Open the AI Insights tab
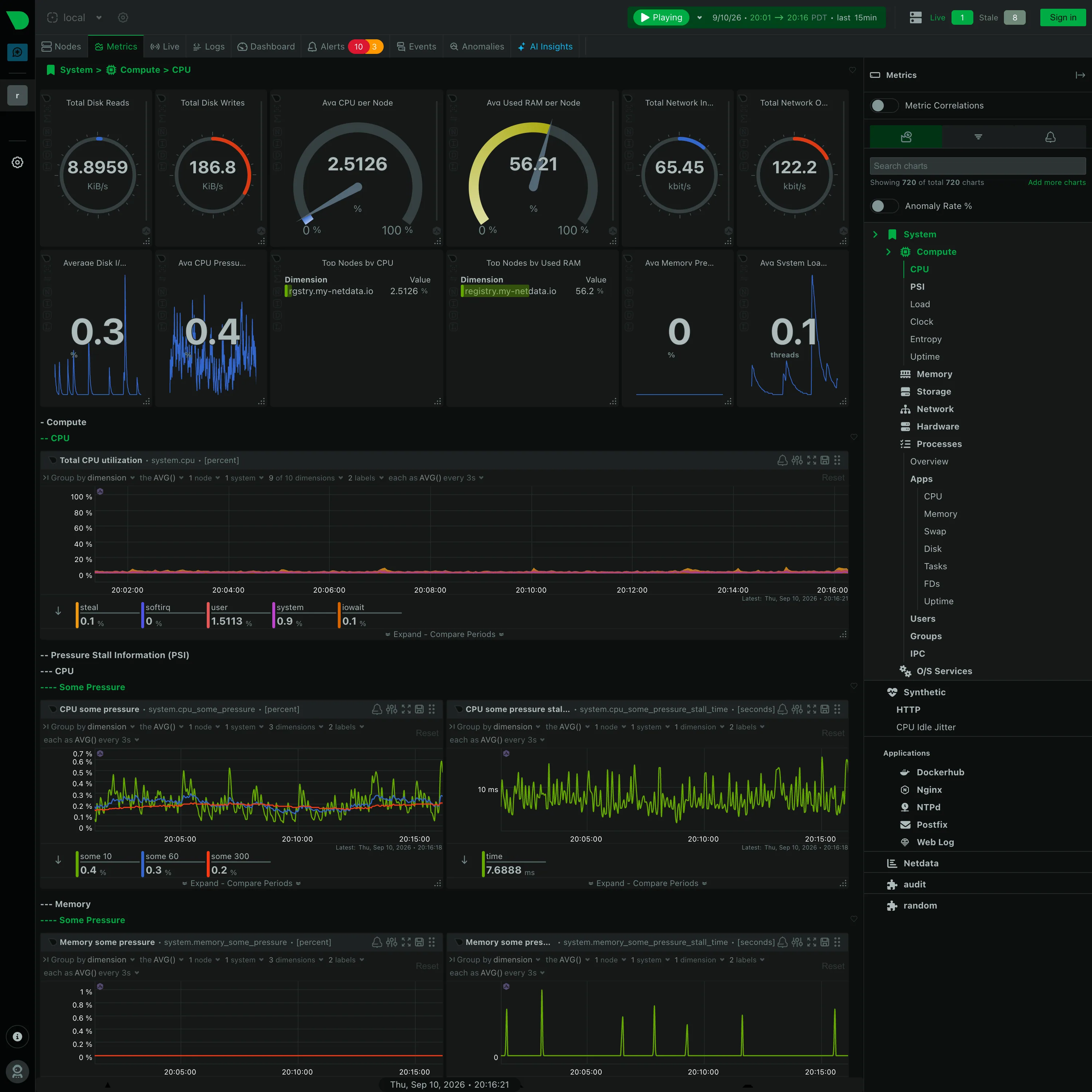Image resolution: width=1092 pixels, height=1092 pixels. (x=545, y=46)
